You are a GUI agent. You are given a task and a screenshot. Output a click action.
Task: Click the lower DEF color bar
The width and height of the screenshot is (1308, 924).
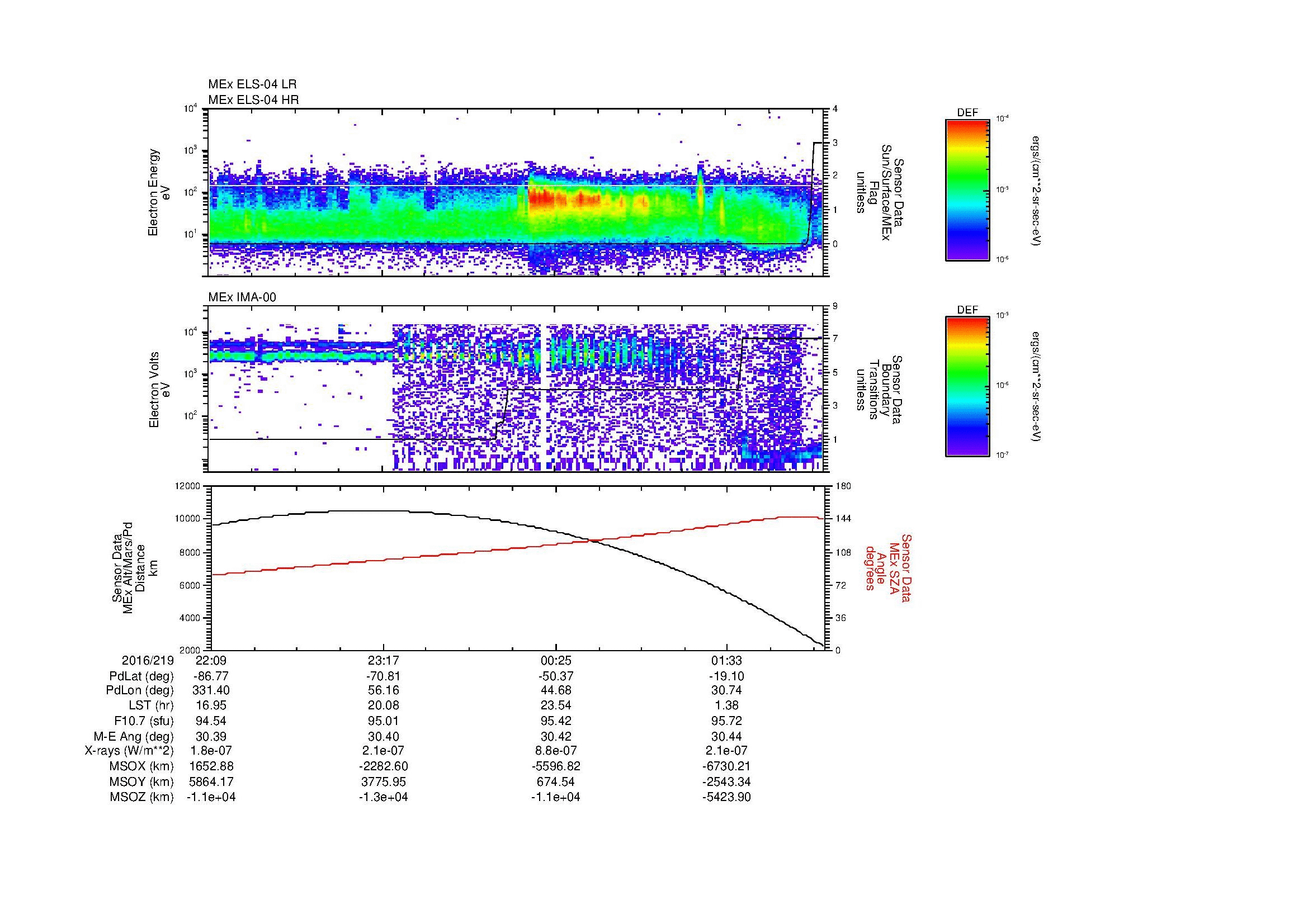tap(967, 387)
